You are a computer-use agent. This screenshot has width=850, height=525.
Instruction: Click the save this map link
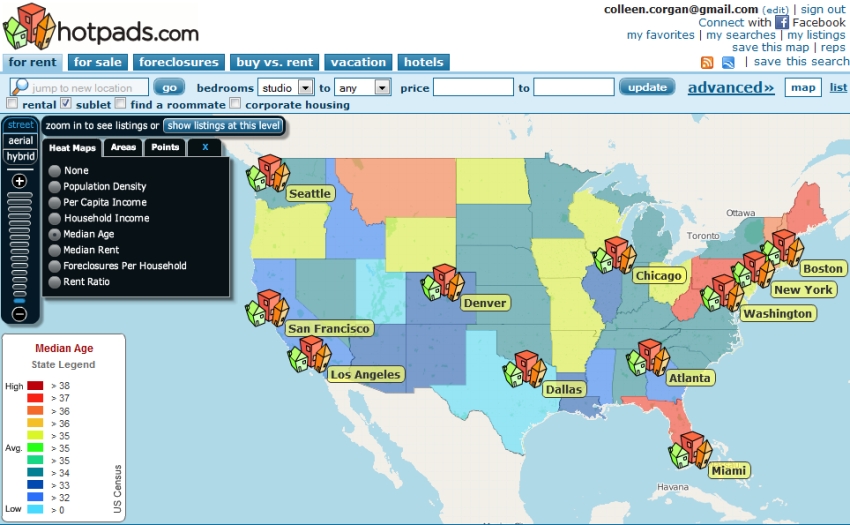770,48
